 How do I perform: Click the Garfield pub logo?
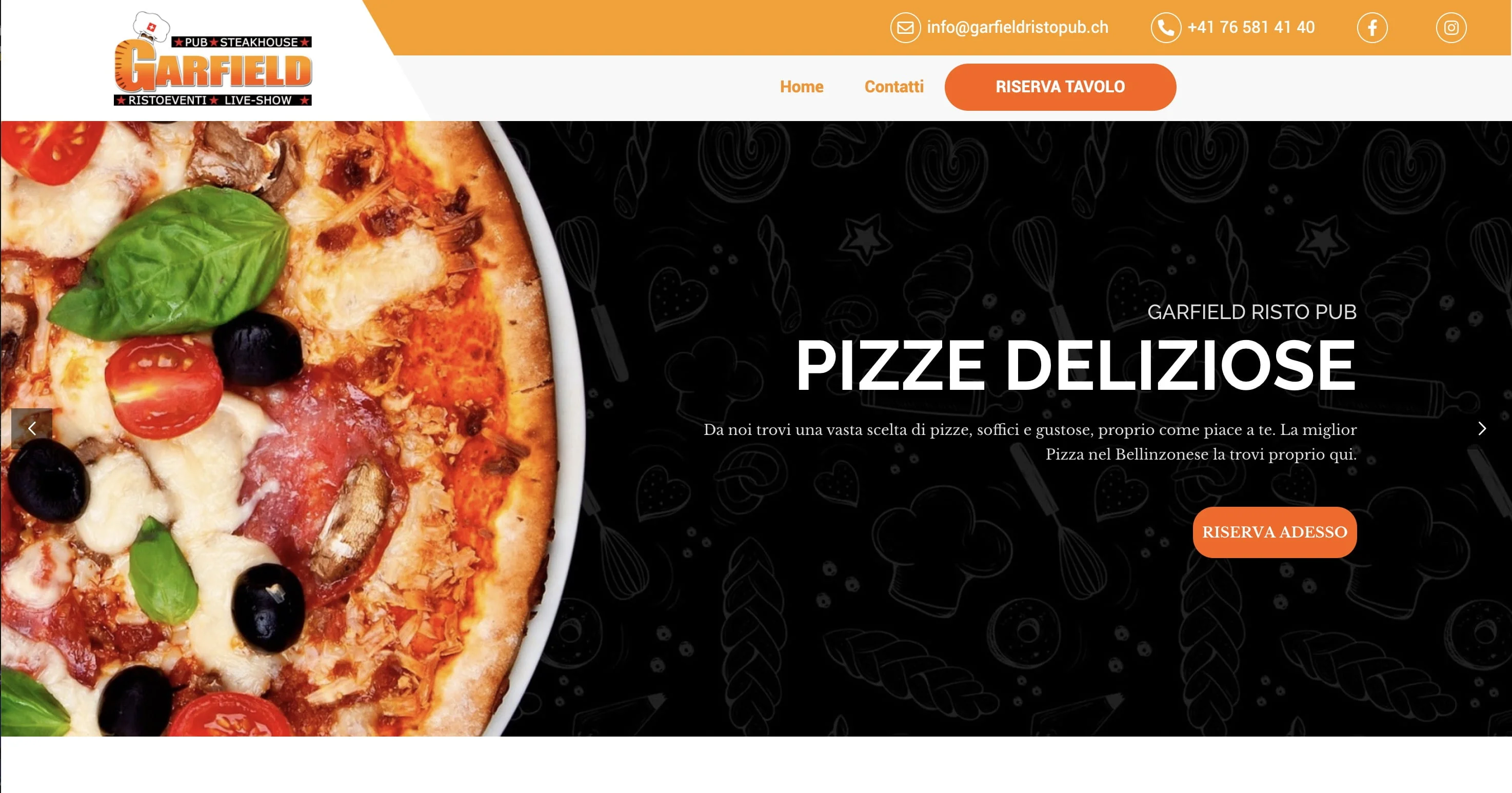click(x=212, y=58)
